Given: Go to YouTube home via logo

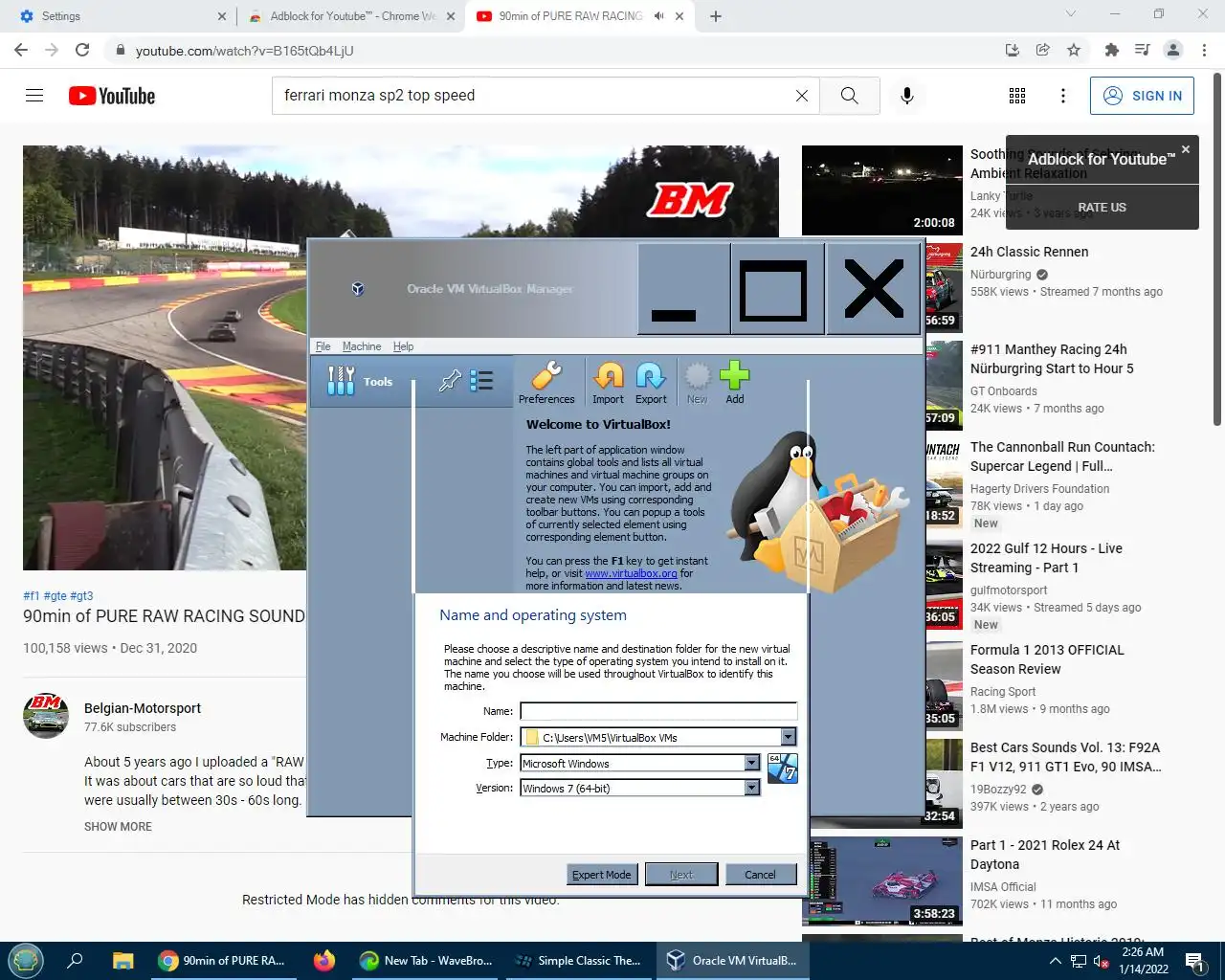Looking at the screenshot, I should click(112, 96).
